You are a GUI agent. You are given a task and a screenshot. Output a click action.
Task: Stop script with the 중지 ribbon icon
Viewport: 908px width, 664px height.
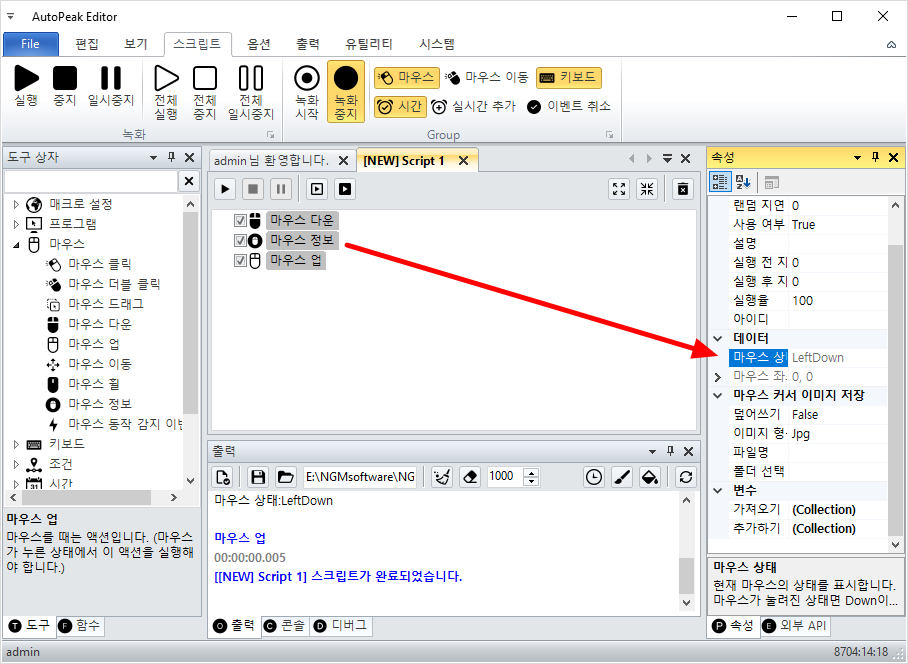click(x=64, y=85)
